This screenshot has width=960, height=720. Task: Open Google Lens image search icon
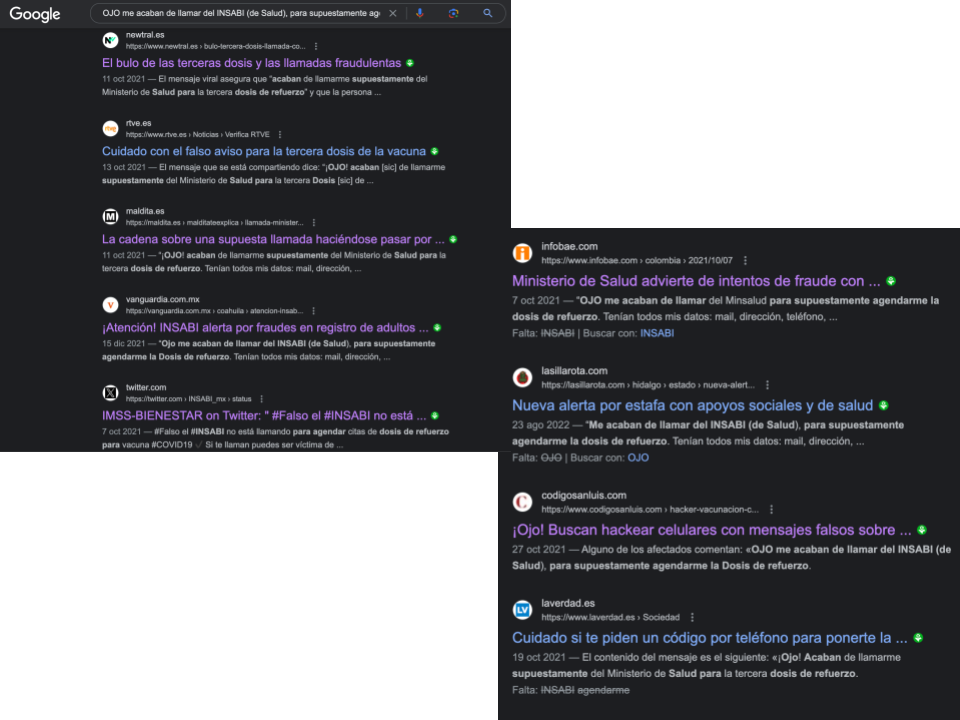pyautogui.click(x=453, y=13)
